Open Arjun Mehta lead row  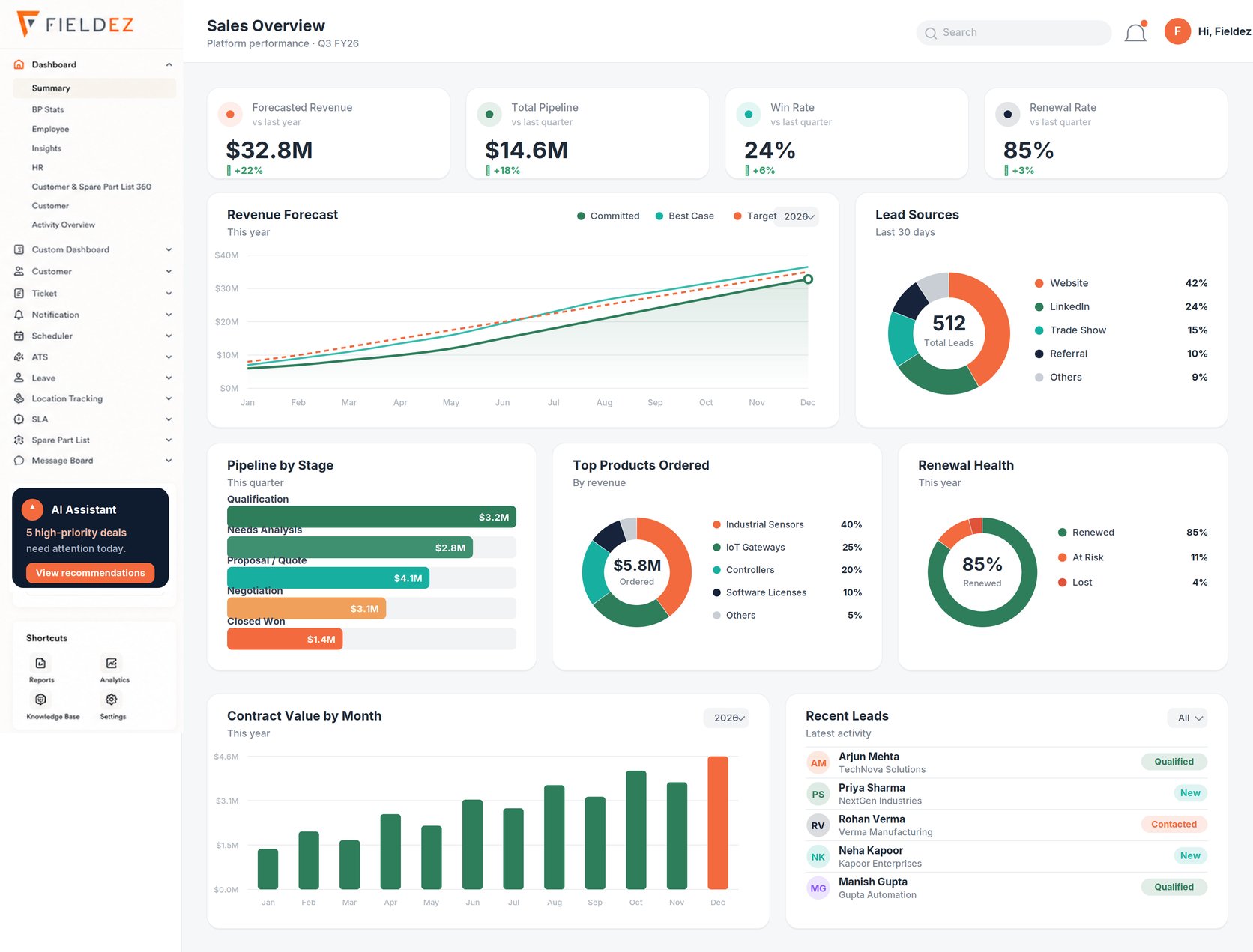pos(1006,762)
